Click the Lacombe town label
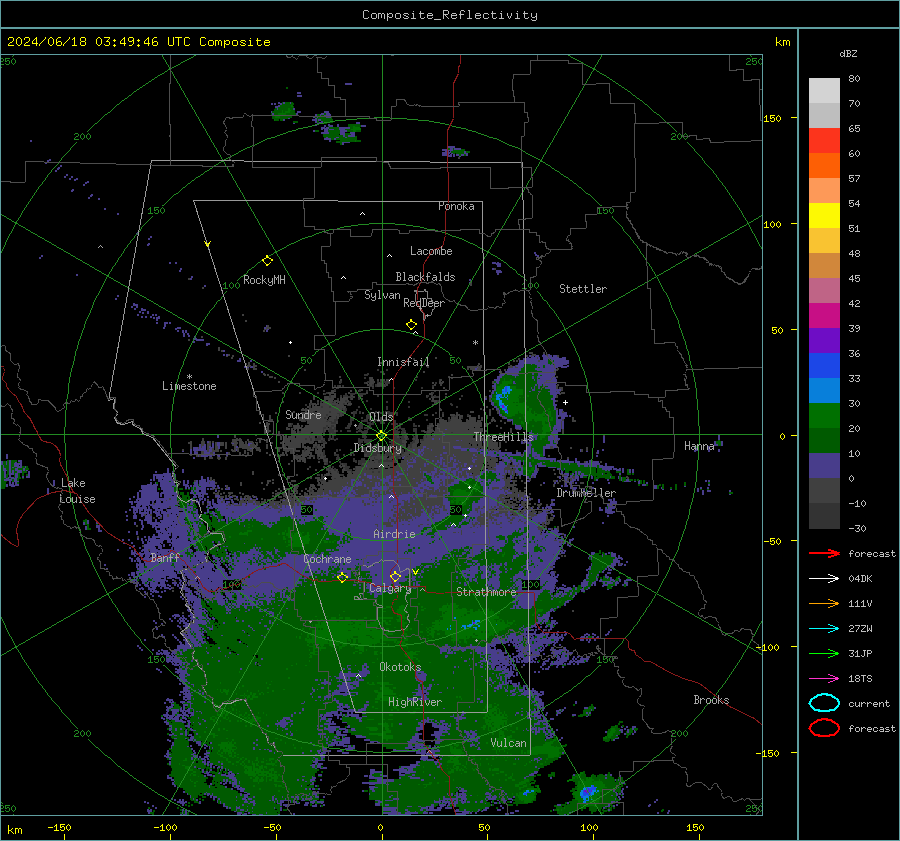This screenshot has height=841, width=900. click(x=431, y=251)
